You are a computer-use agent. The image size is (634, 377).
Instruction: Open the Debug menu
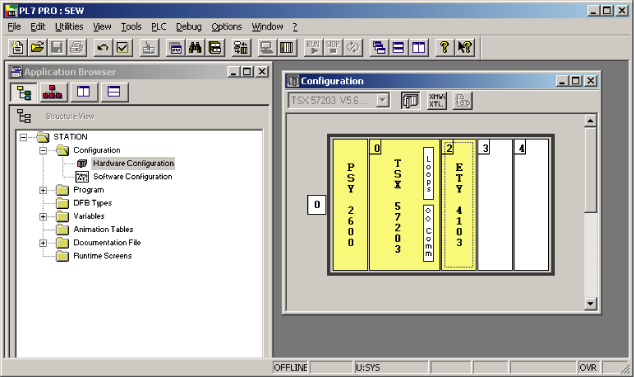click(188, 27)
